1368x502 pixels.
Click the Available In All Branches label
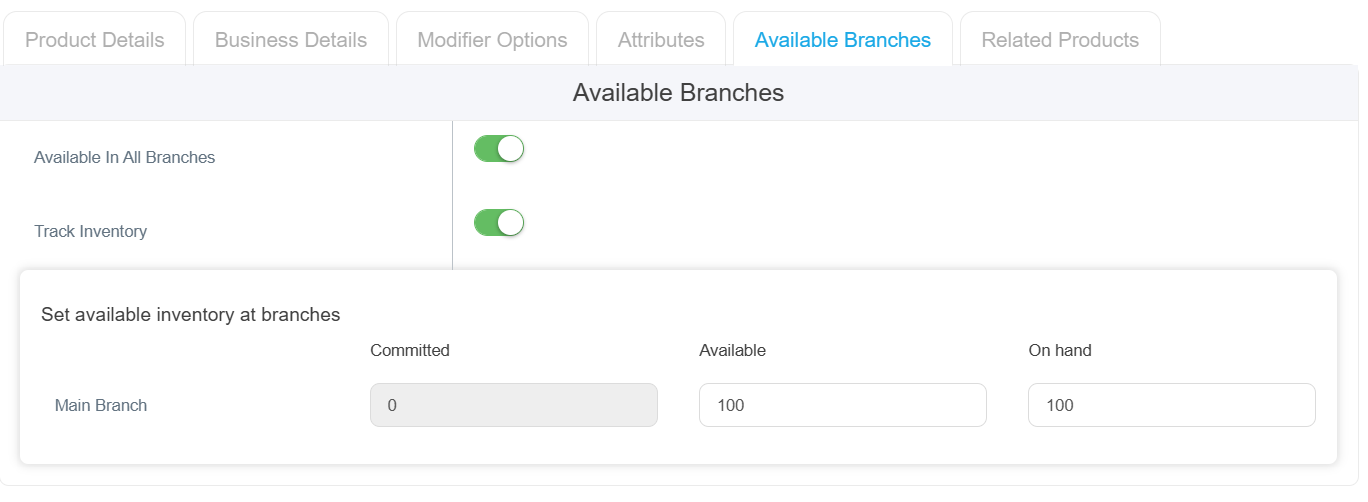125,157
